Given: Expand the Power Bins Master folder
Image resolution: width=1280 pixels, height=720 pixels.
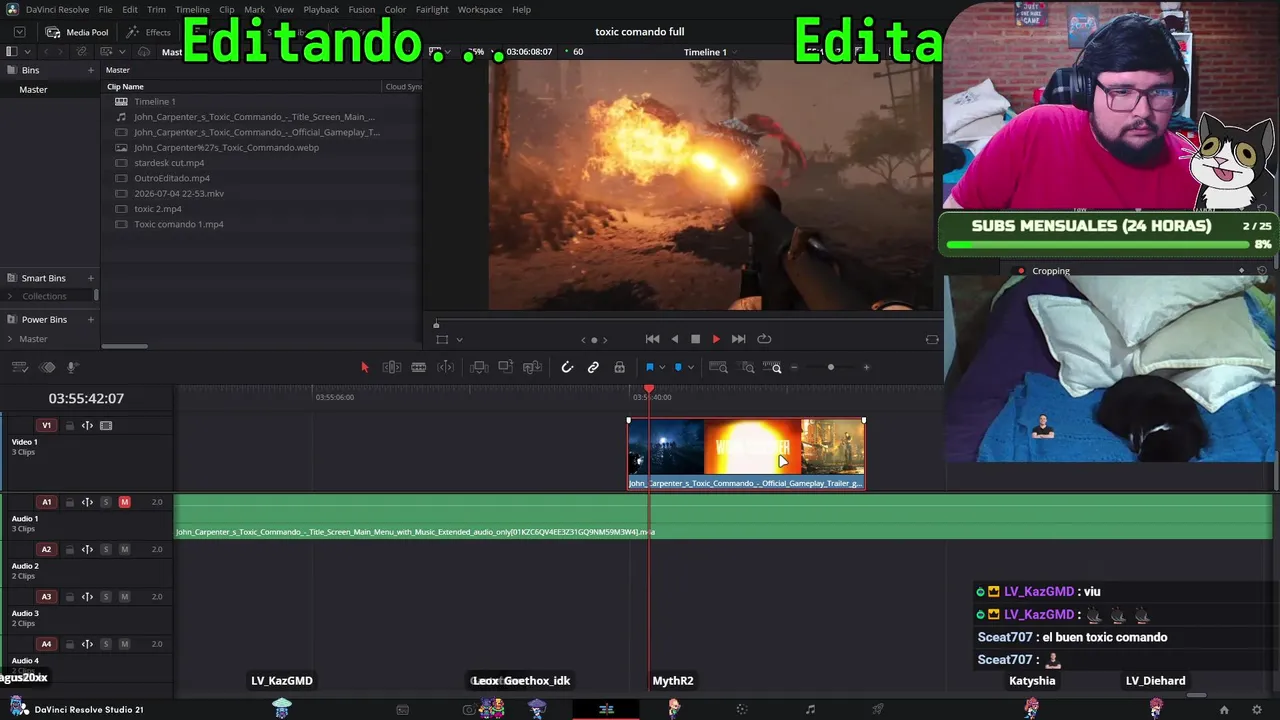Looking at the screenshot, I should tap(11, 339).
